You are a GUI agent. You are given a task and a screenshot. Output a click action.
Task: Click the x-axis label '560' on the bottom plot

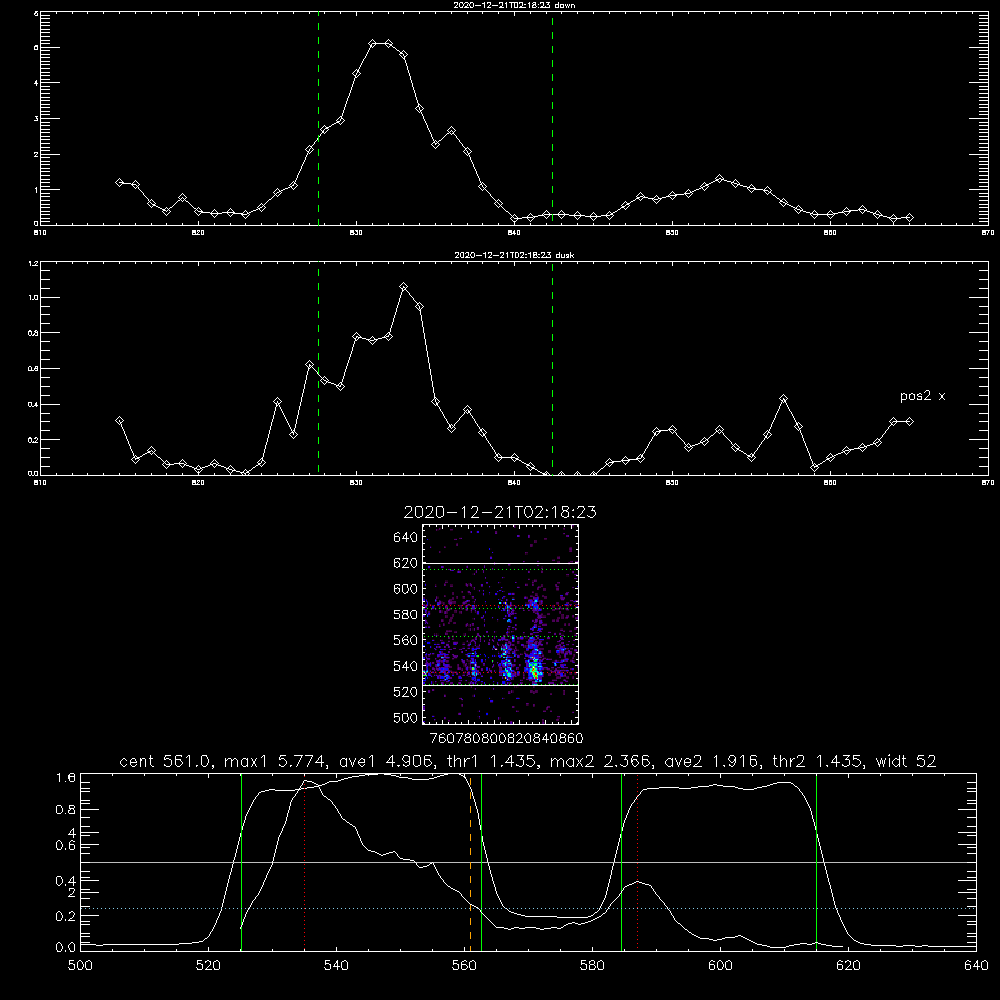pyautogui.click(x=464, y=966)
